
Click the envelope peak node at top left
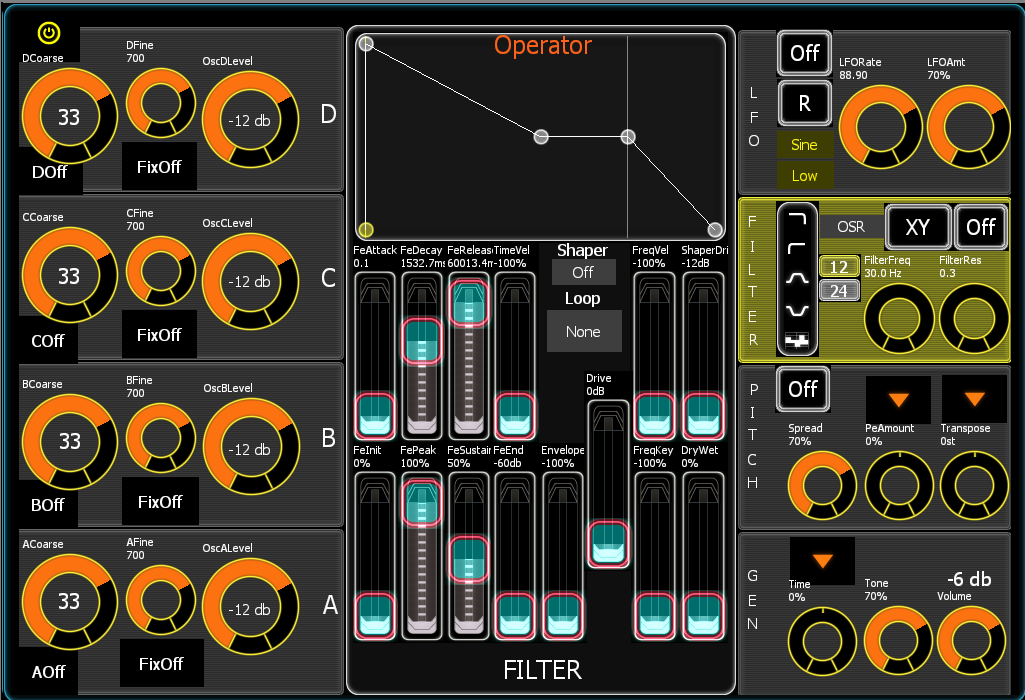point(366,44)
